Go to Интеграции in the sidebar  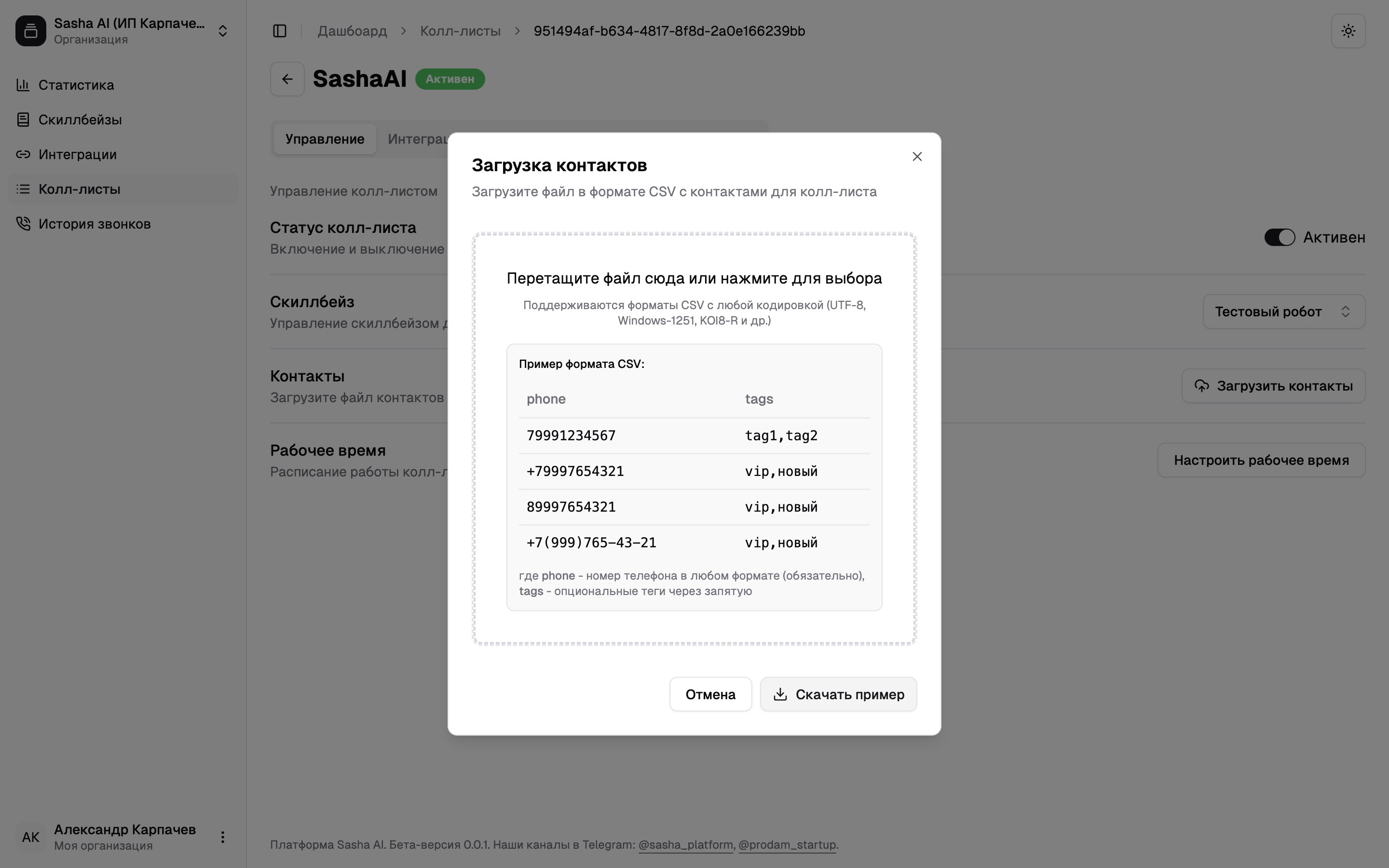click(x=78, y=154)
